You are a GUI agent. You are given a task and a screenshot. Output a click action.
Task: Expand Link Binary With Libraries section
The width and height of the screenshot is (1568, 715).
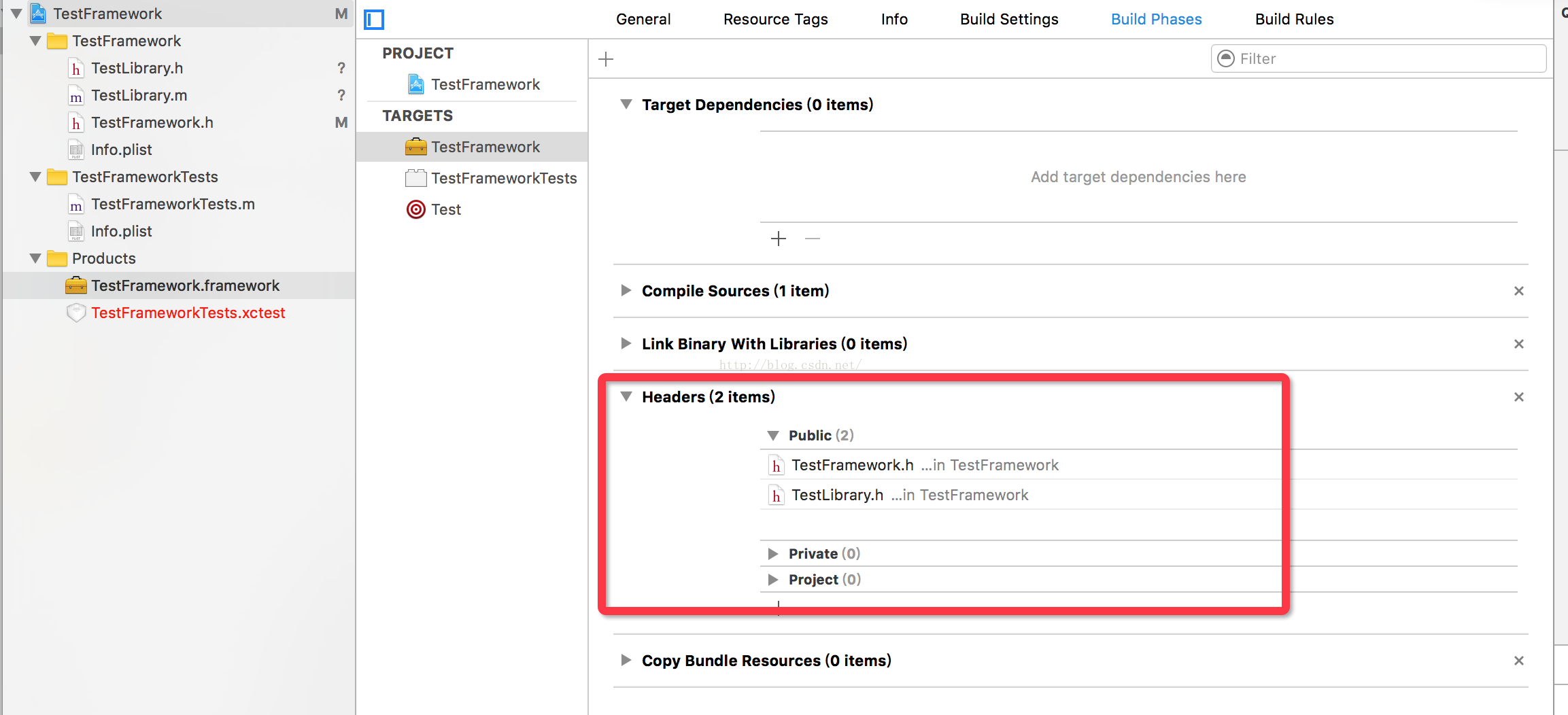tap(626, 343)
